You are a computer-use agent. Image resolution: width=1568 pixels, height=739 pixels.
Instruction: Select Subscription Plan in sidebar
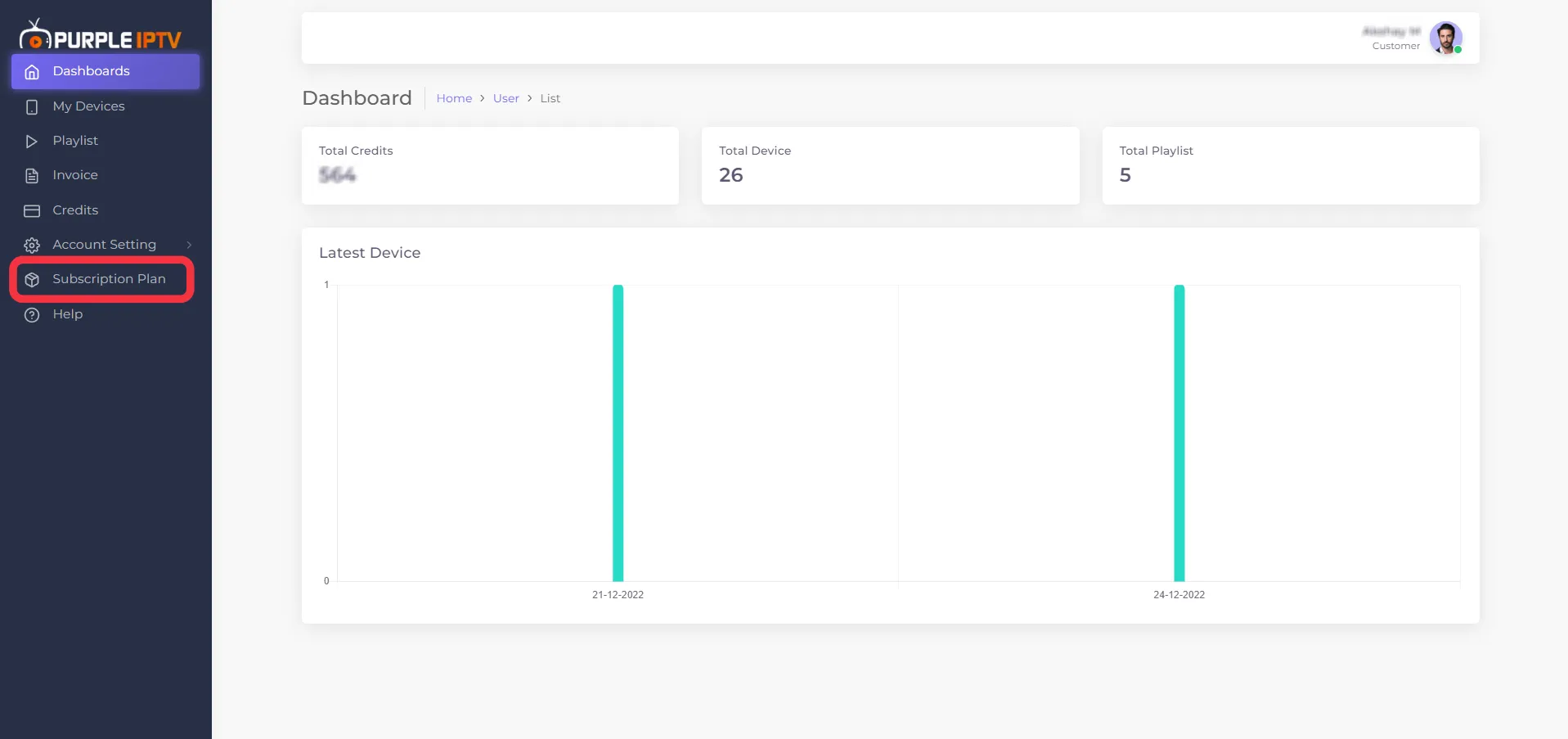(x=106, y=279)
